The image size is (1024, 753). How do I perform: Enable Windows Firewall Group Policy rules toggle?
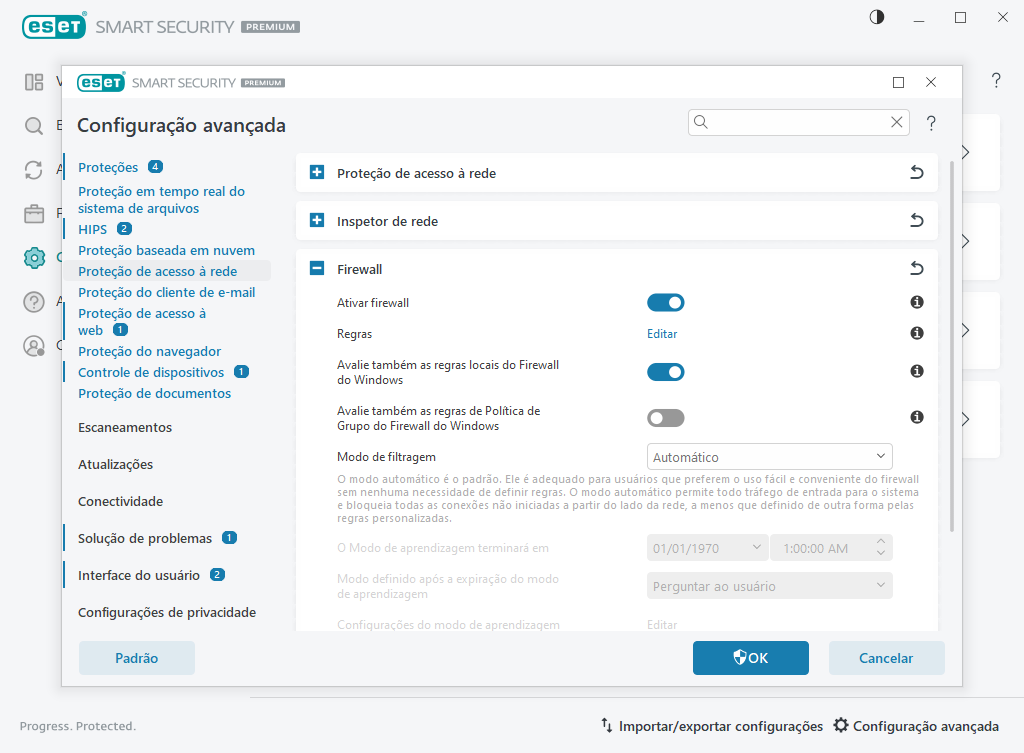pos(666,417)
